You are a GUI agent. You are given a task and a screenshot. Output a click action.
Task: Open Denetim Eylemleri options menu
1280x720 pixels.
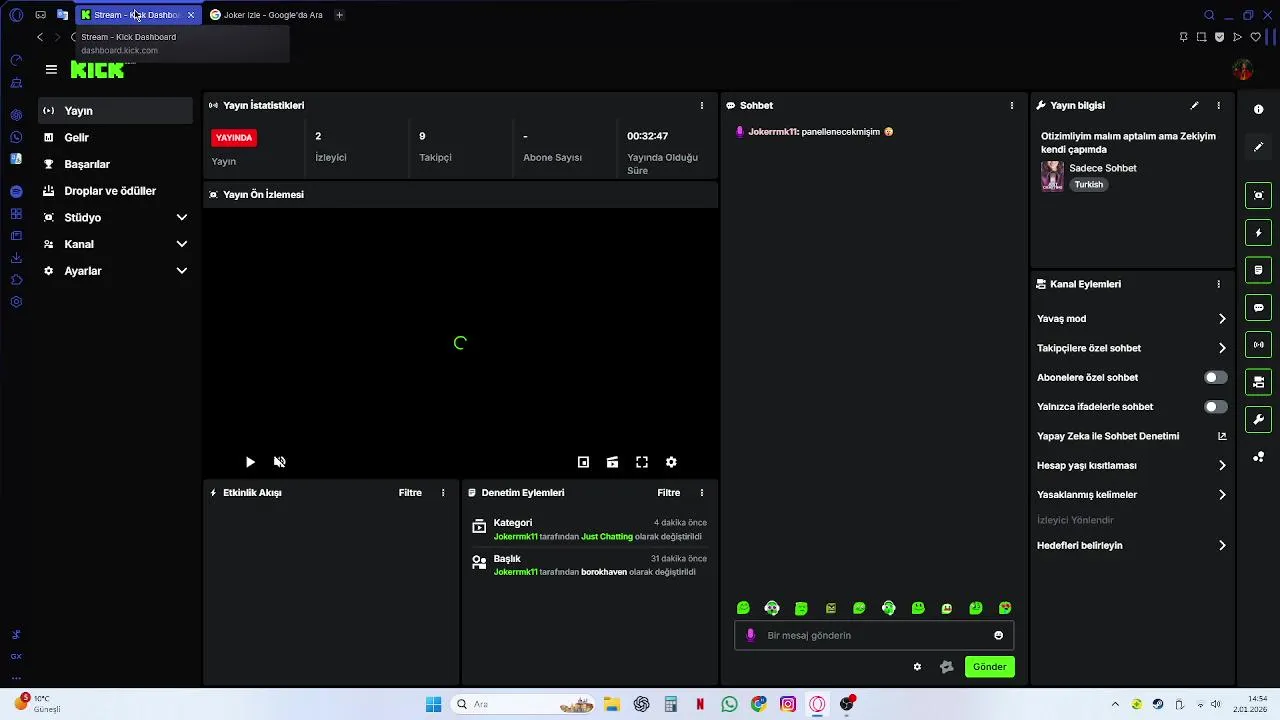pyautogui.click(x=701, y=493)
